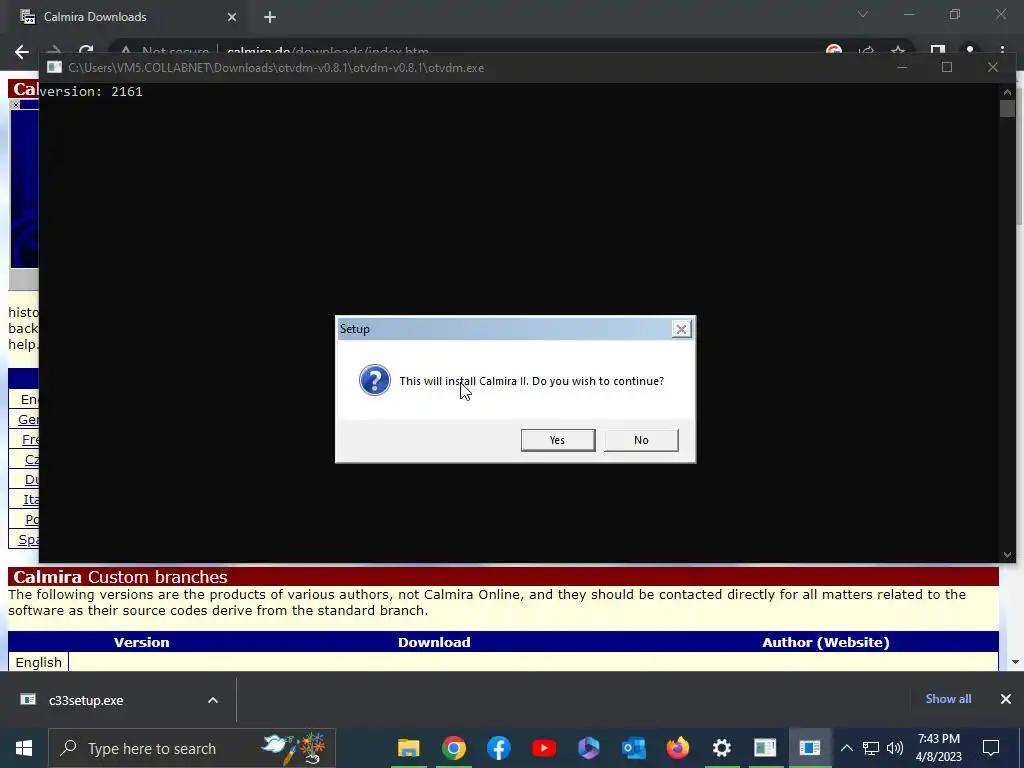This screenshot has height=768, width=1024.
Task: Decline installation with the No button
Action: click(641, 440)
